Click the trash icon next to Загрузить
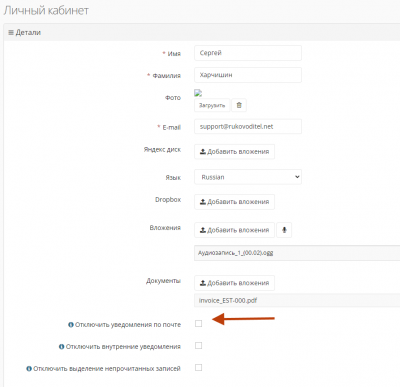 pos(239,105)
